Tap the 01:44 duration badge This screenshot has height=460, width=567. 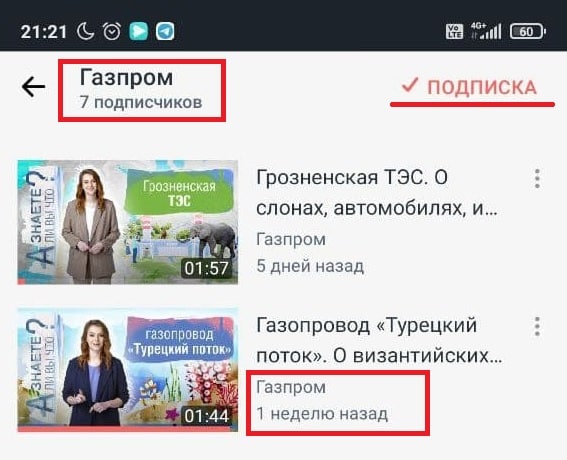(x=206, y=416)
